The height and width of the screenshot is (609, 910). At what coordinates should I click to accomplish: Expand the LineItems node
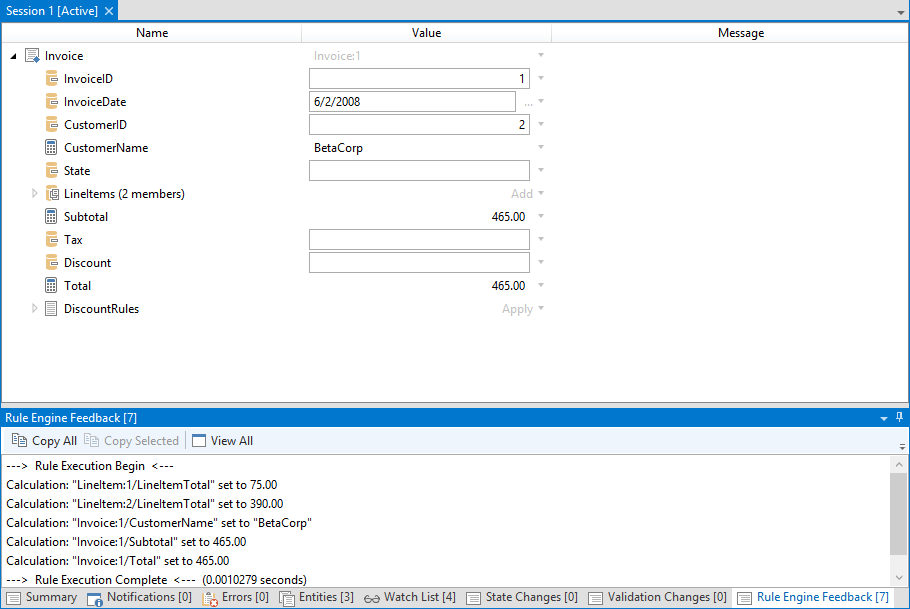(35, 194)
